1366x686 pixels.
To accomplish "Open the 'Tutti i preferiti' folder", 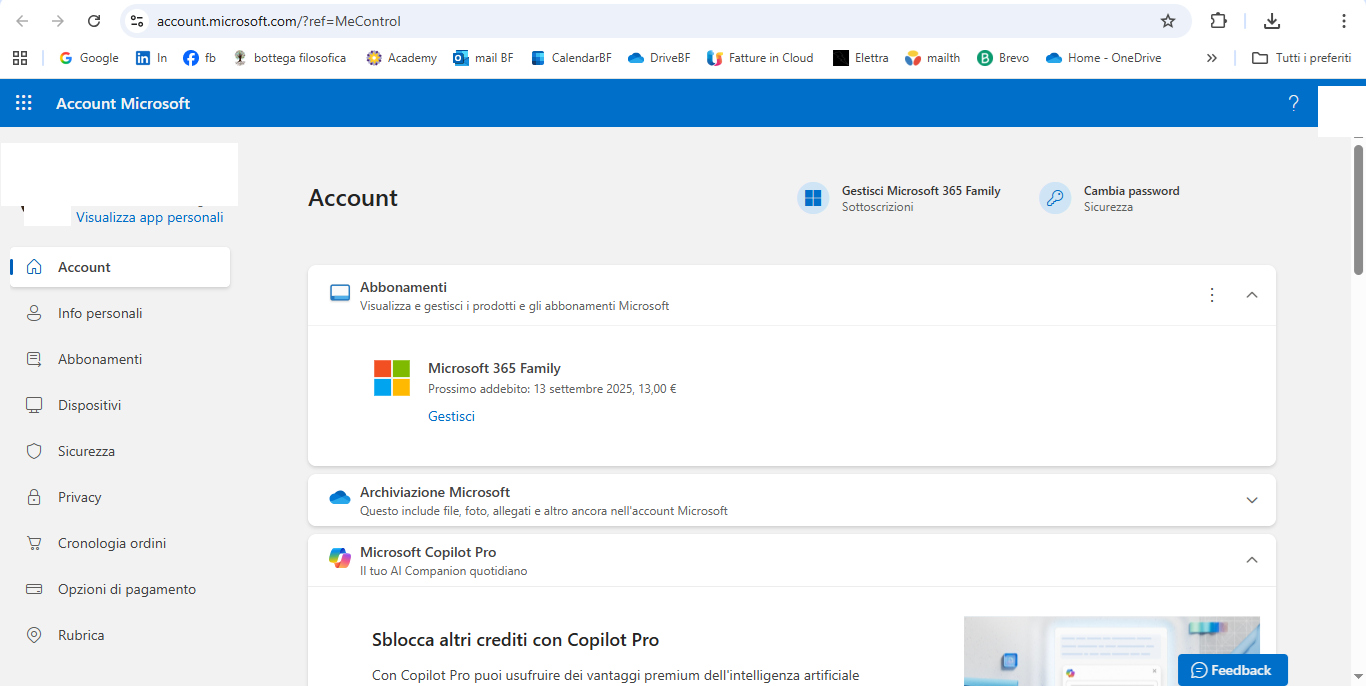I will [1302, 58].
